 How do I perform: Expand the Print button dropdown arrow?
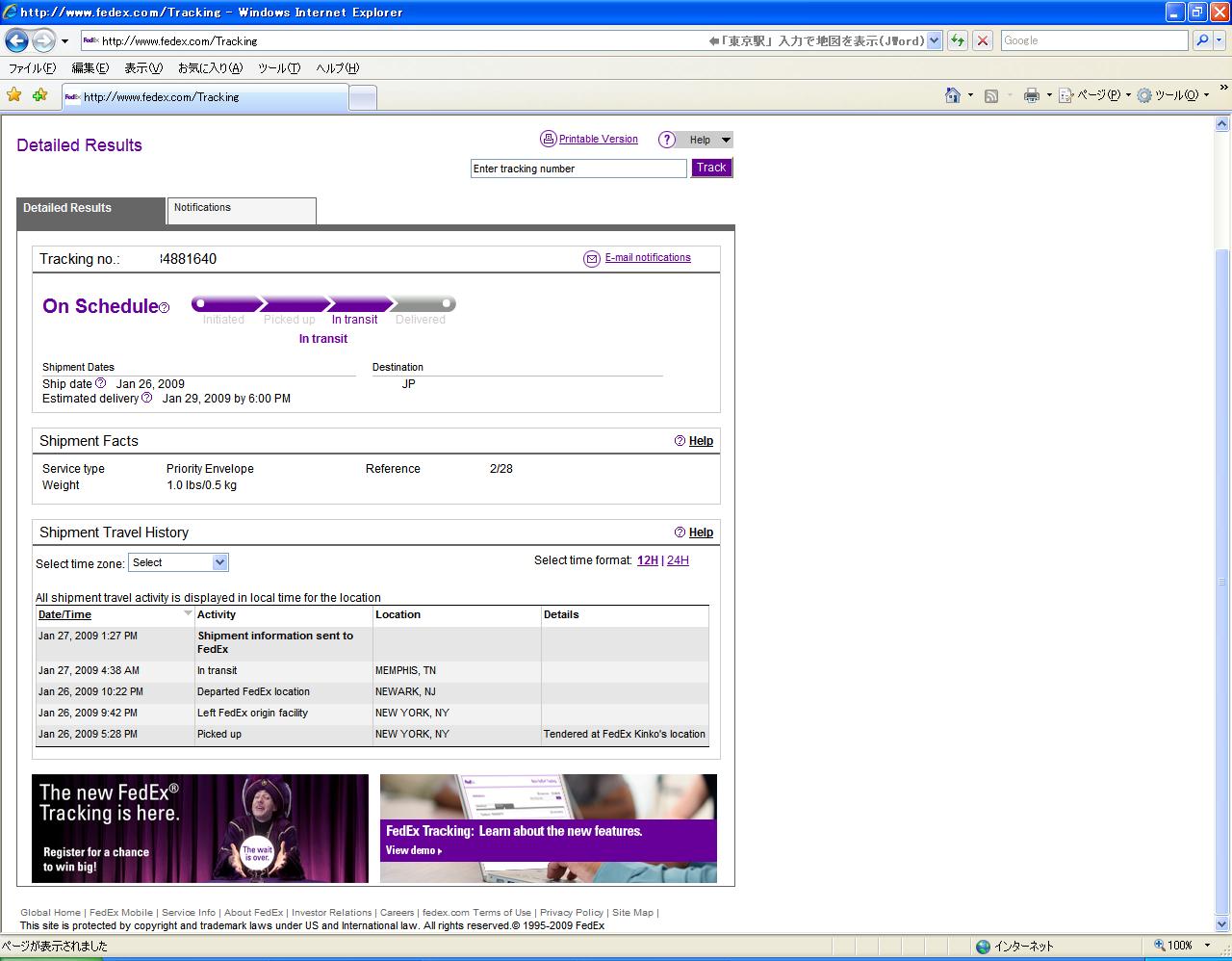1049,95
